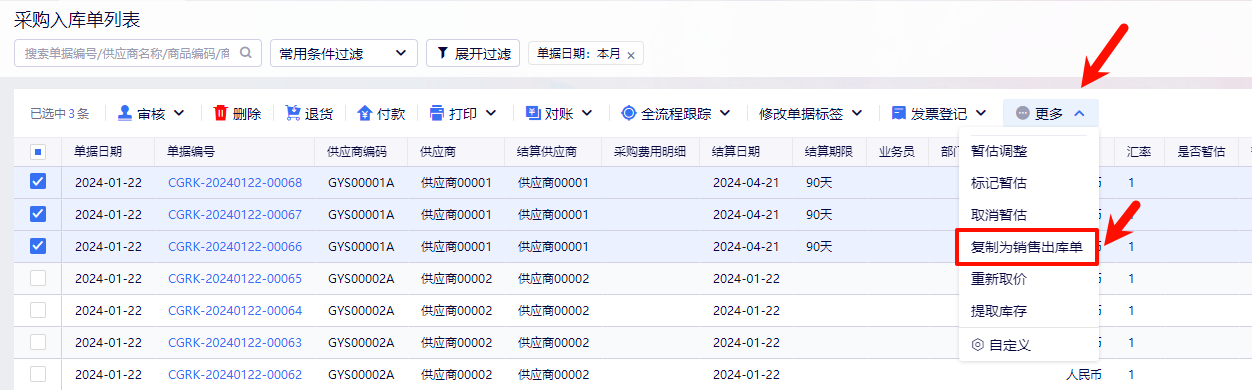Open the 常用条件过滤 dropdown

[344, 53]
